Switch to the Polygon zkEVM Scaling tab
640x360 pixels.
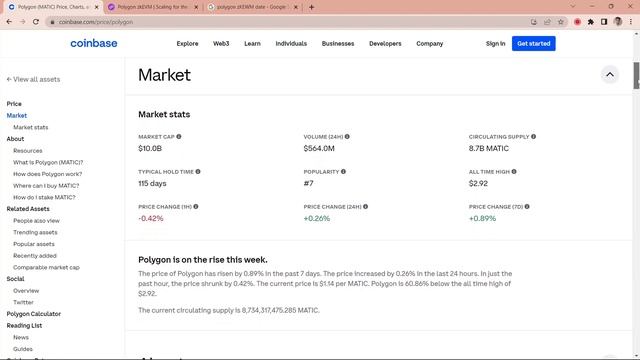point(153,7)
